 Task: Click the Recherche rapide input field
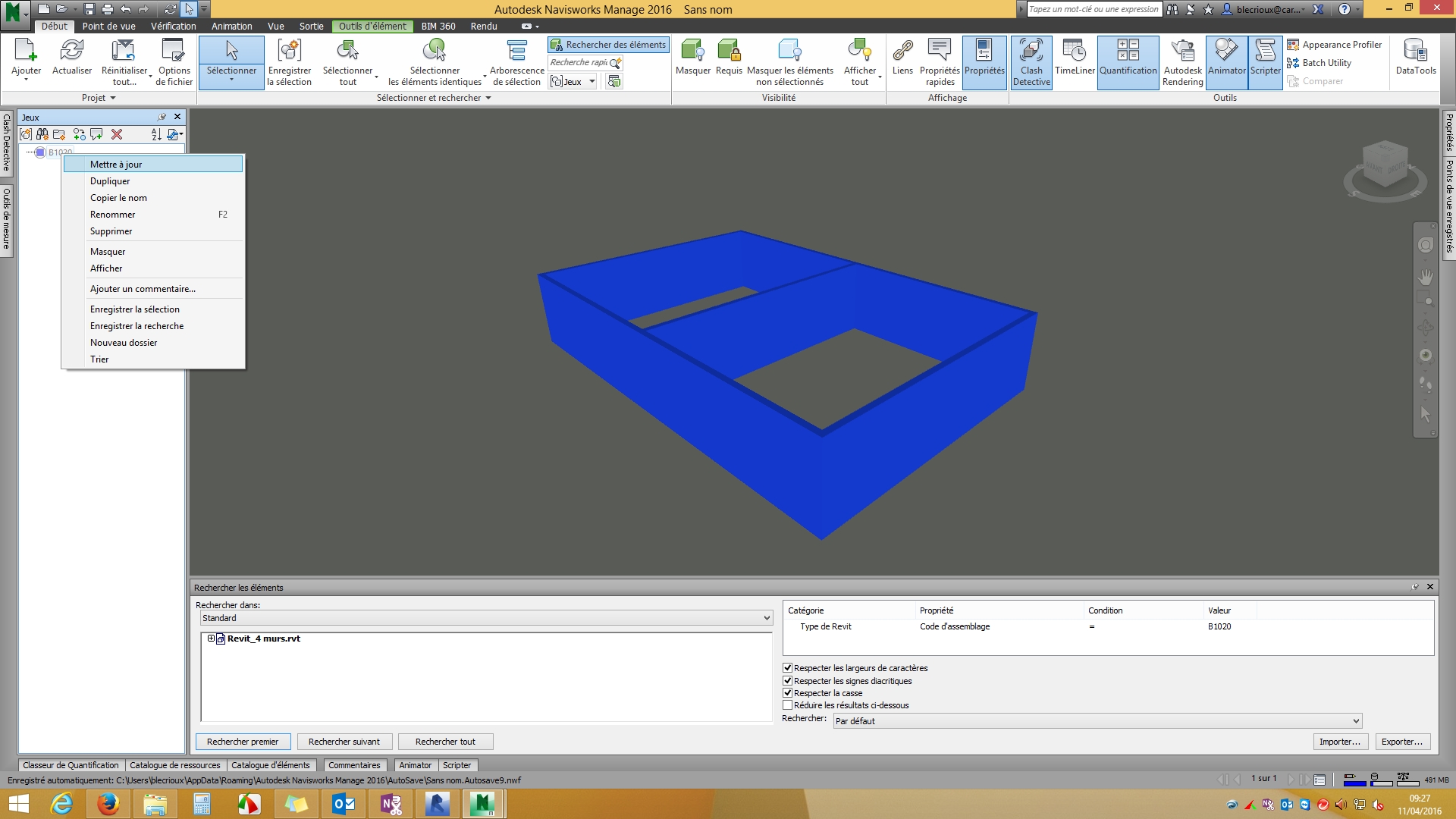point(579,62)
